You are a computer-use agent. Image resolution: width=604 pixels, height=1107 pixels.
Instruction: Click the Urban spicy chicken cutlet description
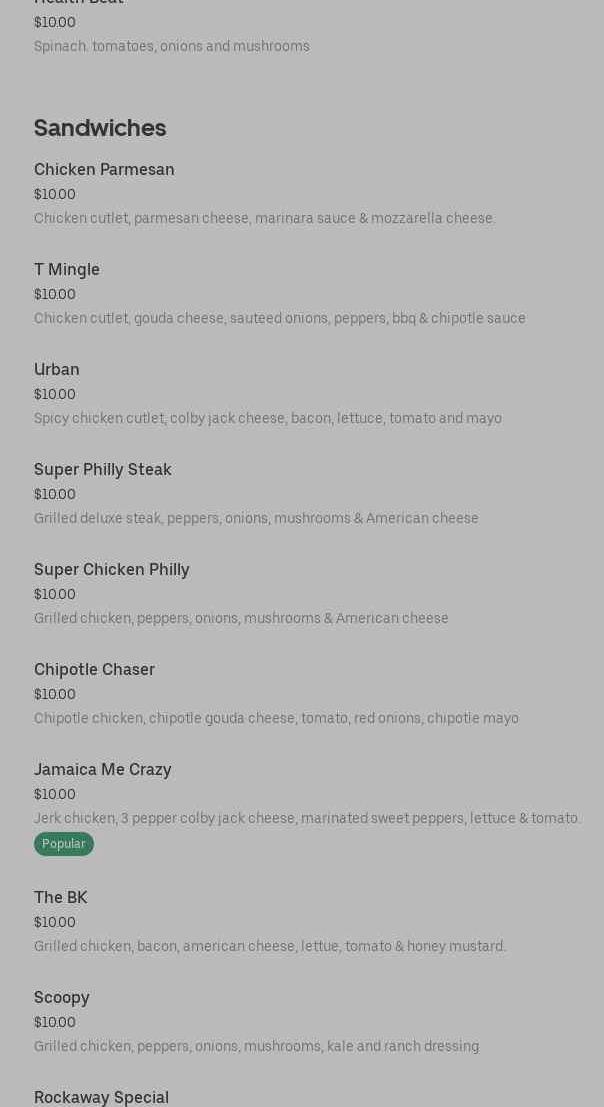coord(267,419)
